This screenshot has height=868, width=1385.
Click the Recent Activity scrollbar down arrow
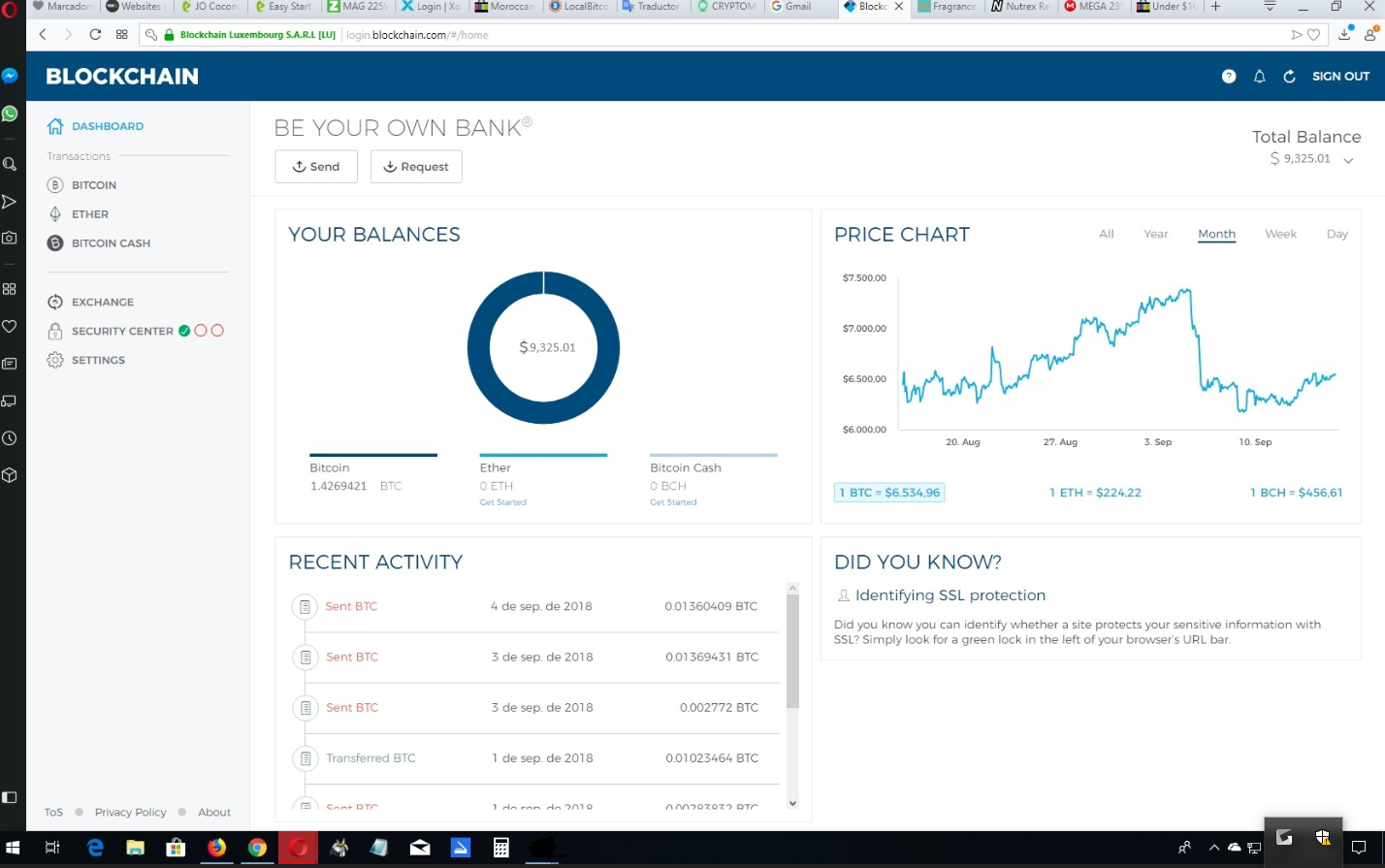792,803
